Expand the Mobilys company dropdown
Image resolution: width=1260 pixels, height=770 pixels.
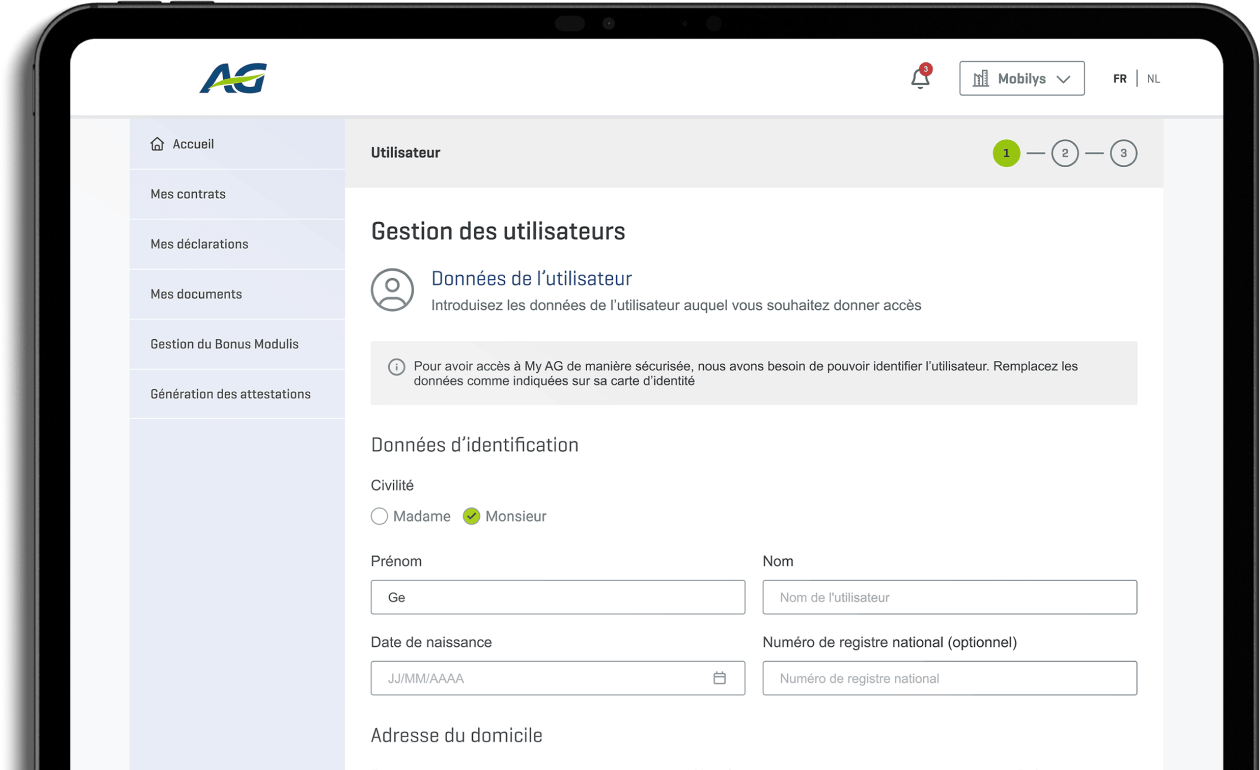click(1022, 79)
